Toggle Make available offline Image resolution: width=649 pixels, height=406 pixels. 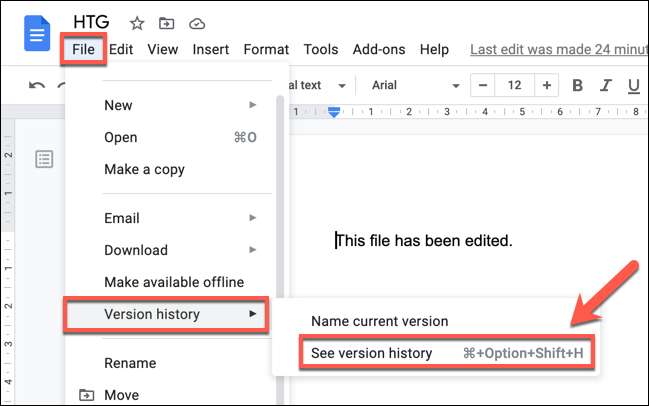173,282
